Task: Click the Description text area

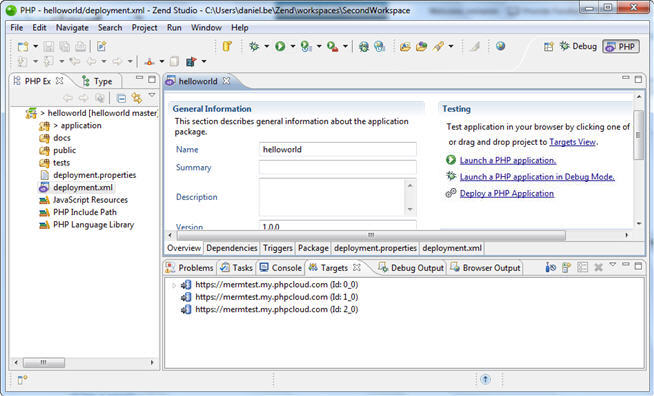Action: click(x=332, y=197)
